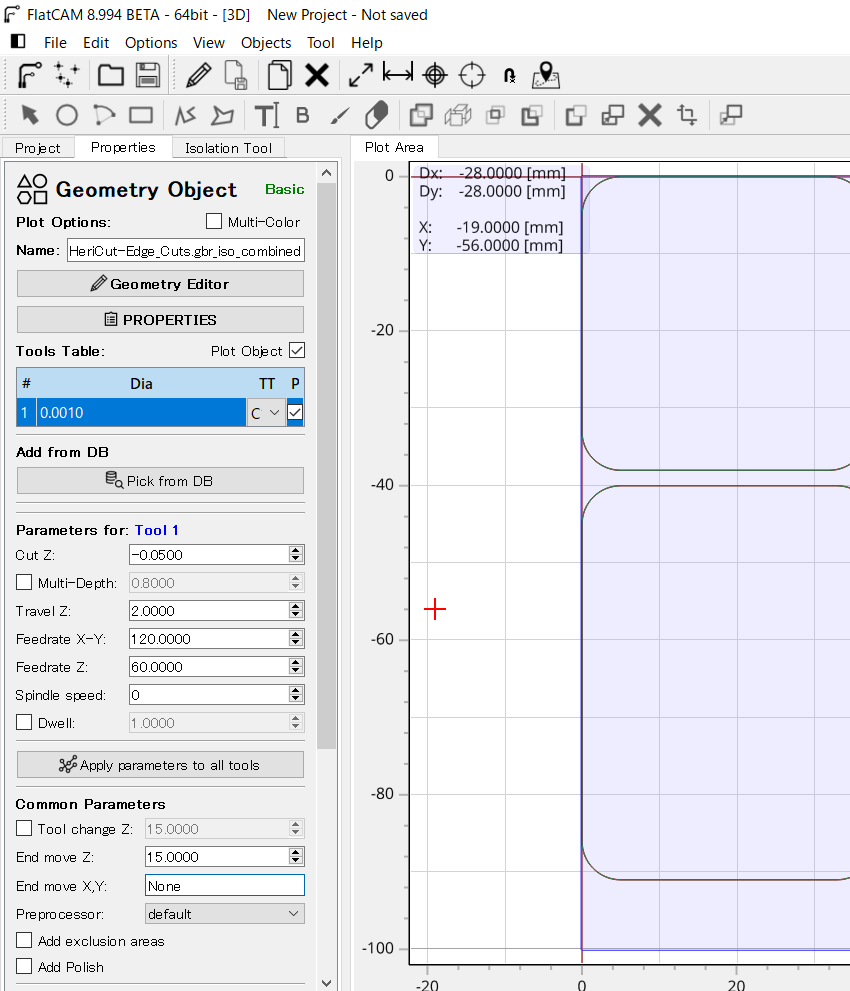Click Apply parameters to all tools
The width and height of the screenshot is (850, 991).
pos(160,765)
